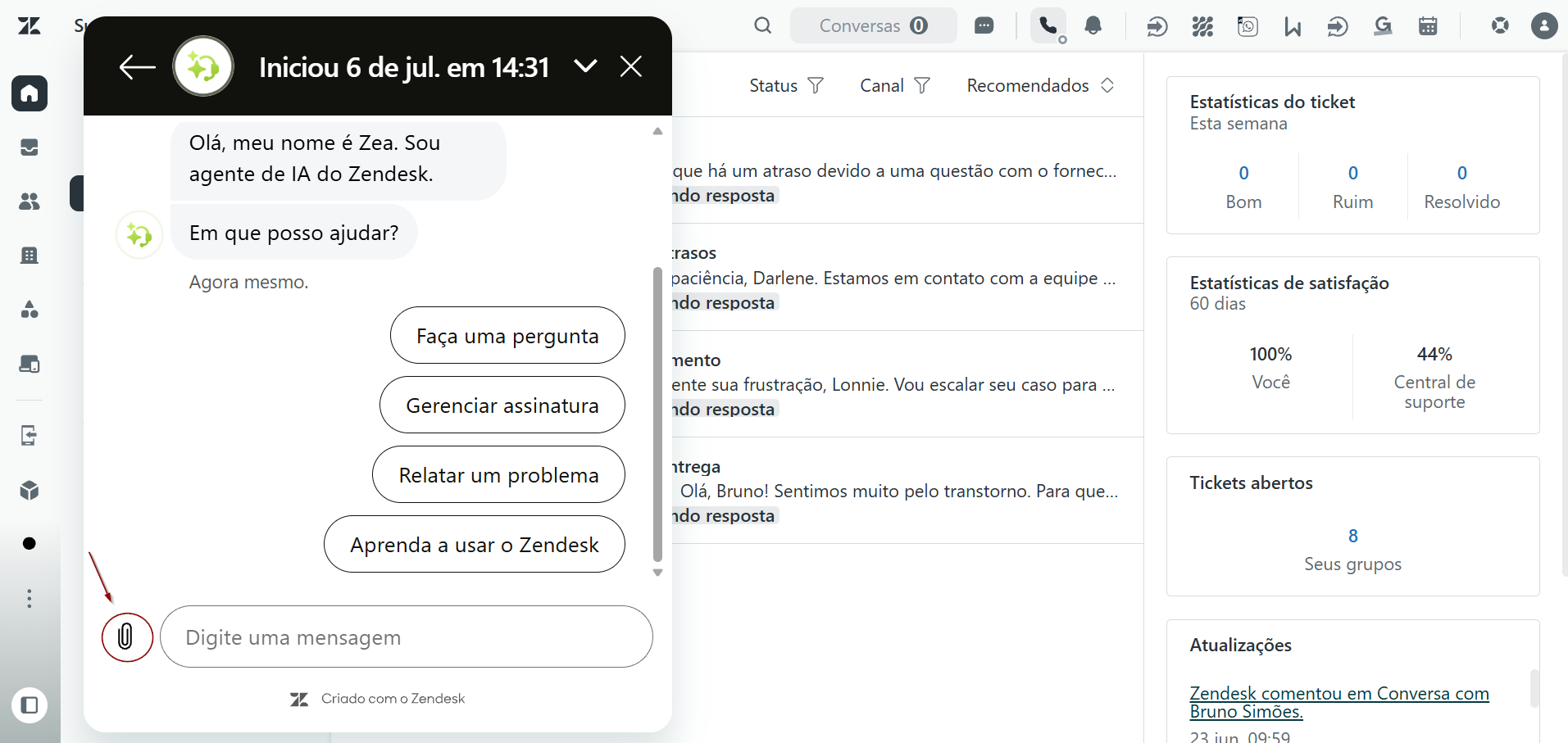1568x743 pixels.
Task: Click the Zea AI agent avatar in chat header
Action: [x=203, y=66]
